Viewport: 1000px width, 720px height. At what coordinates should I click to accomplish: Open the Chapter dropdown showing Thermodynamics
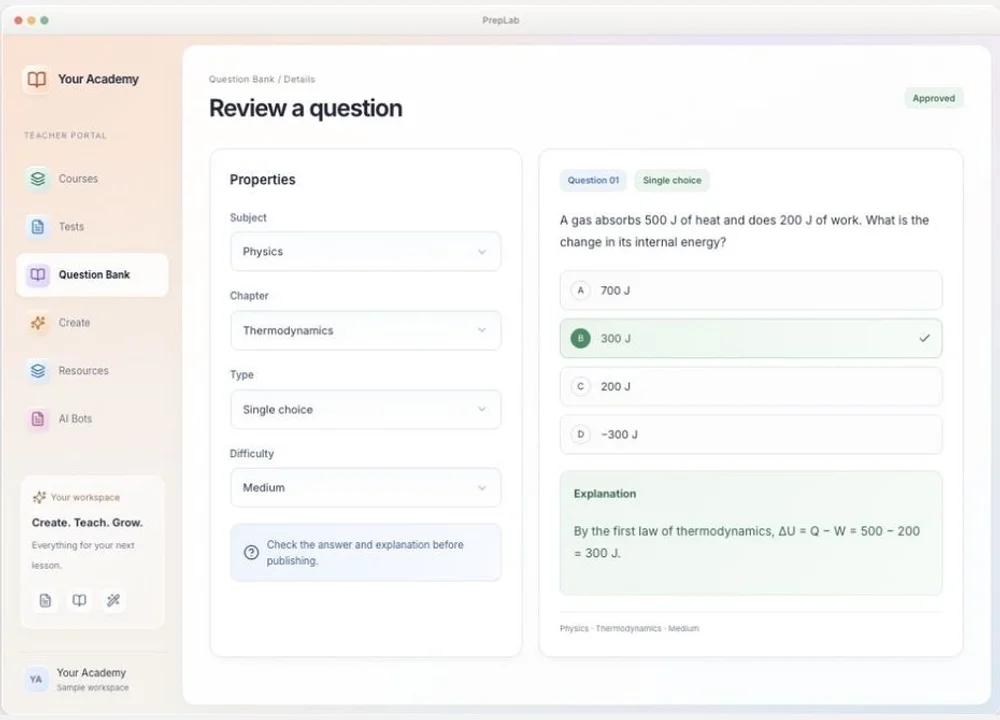coord(365,330)
